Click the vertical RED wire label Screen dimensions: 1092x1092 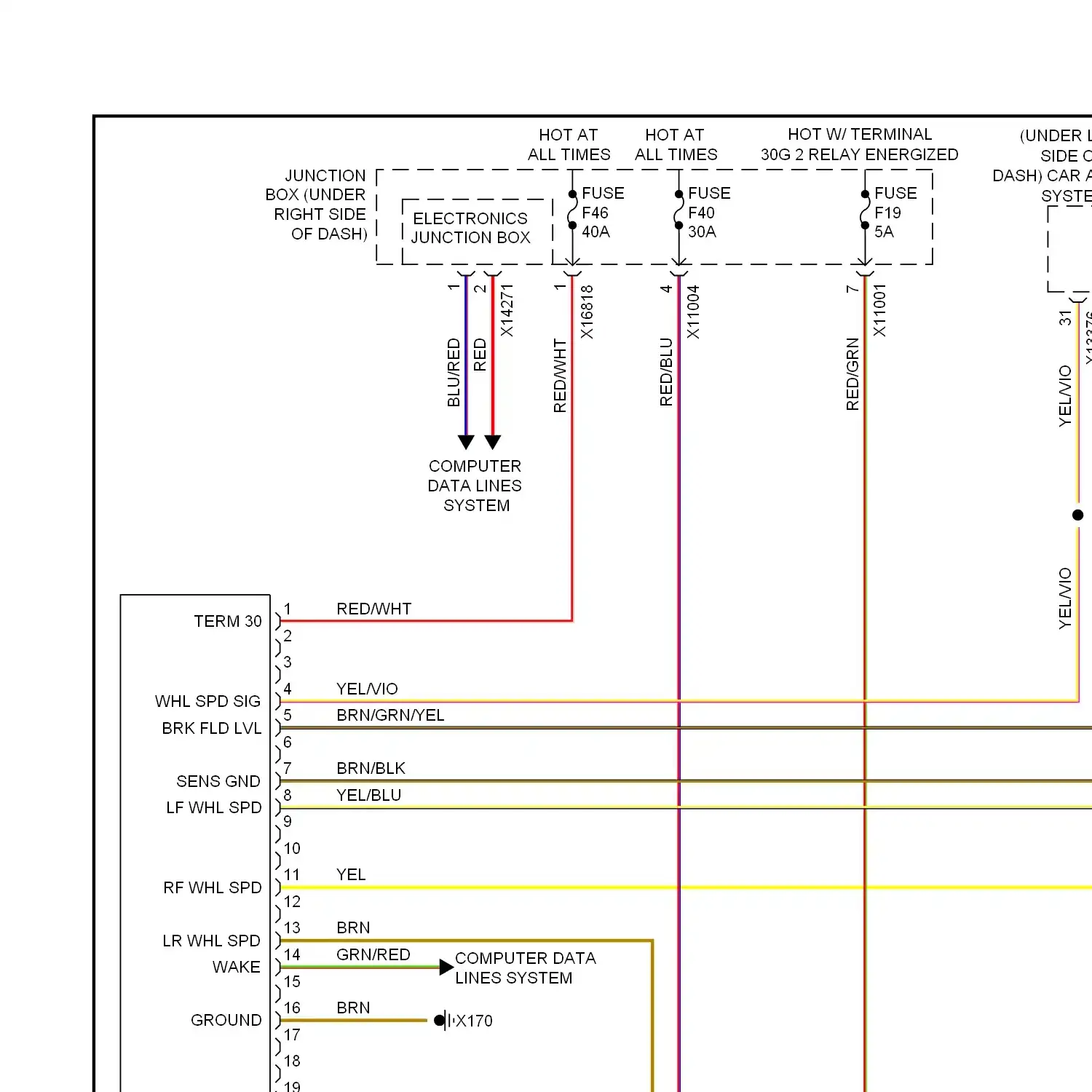(x=480, y=355)
